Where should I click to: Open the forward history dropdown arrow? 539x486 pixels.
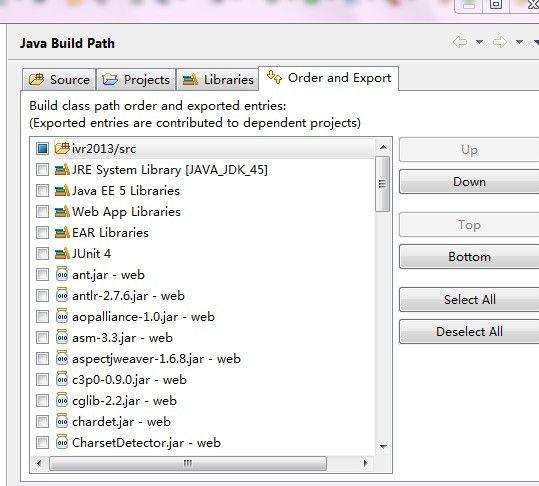pos(519,42)
